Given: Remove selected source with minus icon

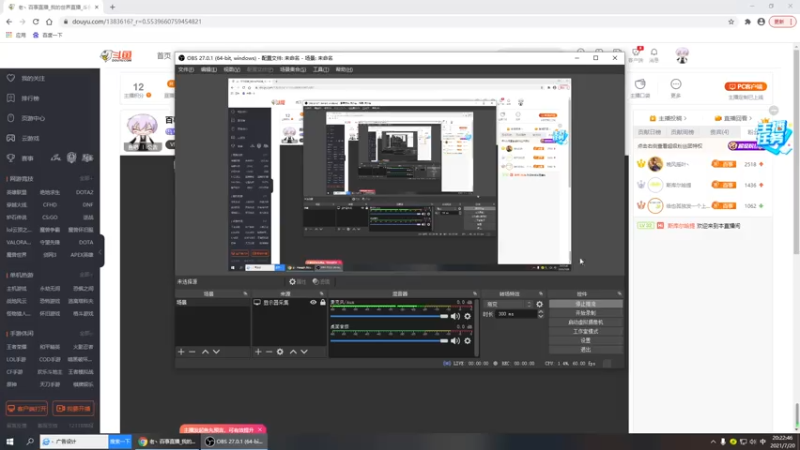Looking at the screenshot, I should click(x=269, y=352).
